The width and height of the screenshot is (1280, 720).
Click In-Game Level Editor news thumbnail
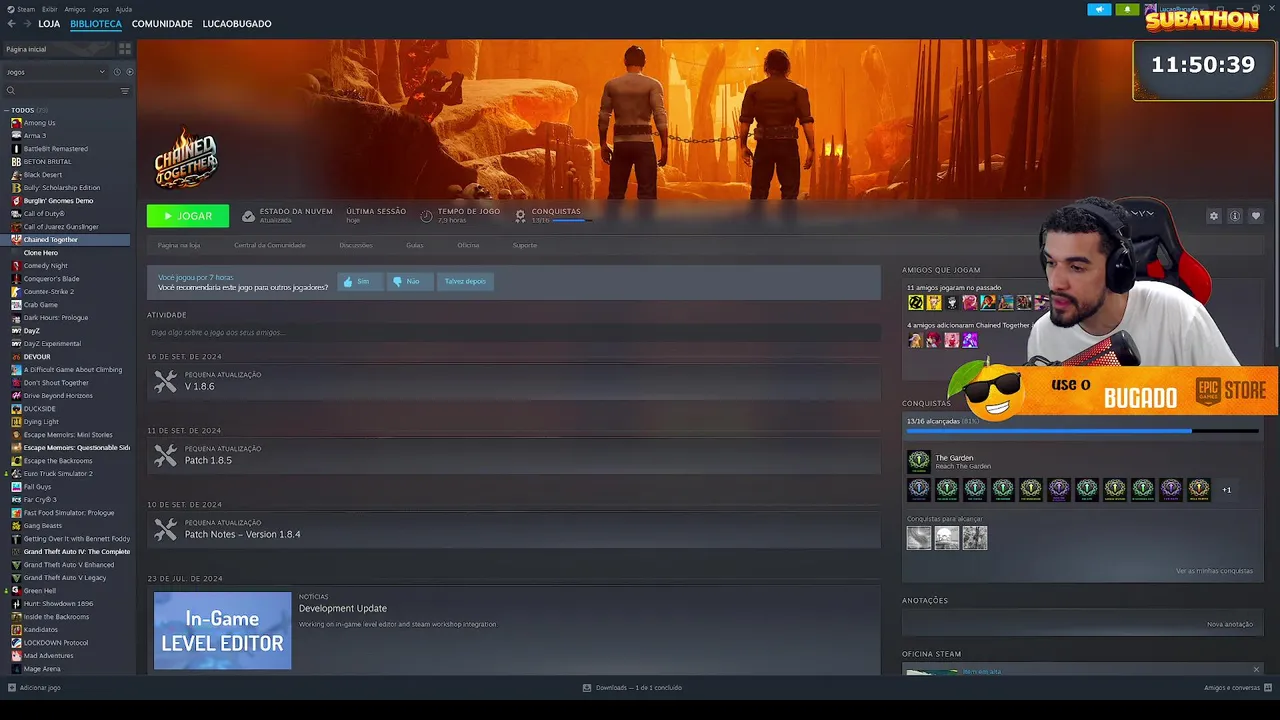tap(222, 630)
